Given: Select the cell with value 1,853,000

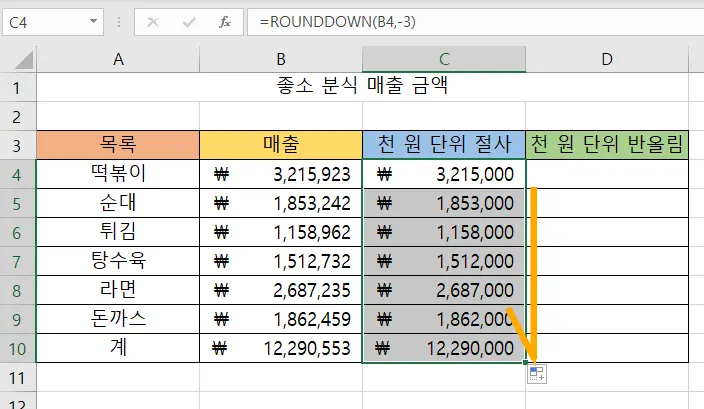Looking at the screenshot, I should (x=444, y=203).
